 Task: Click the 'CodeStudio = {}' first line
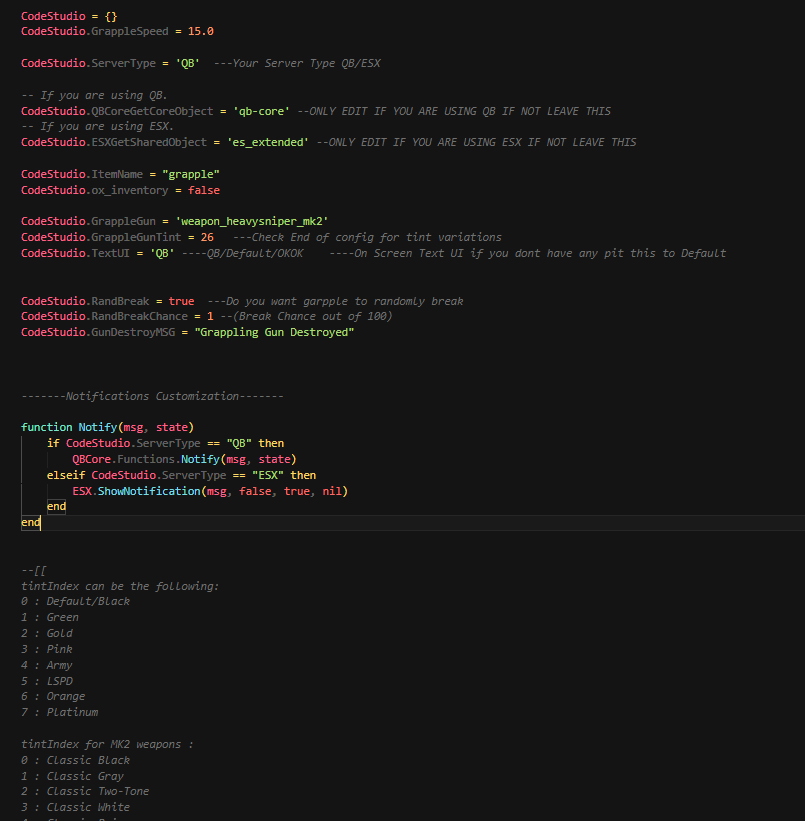coord(69,16)
